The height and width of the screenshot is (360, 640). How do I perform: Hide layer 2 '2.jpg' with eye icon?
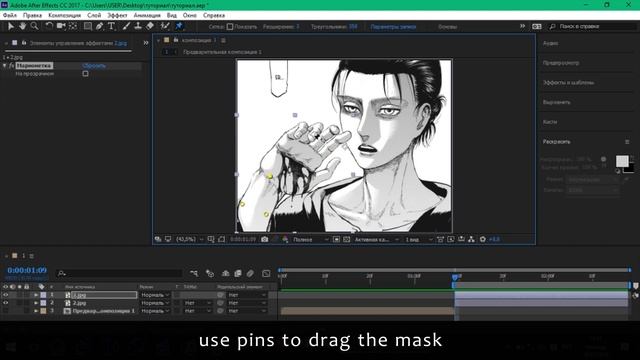click(6, 303)
